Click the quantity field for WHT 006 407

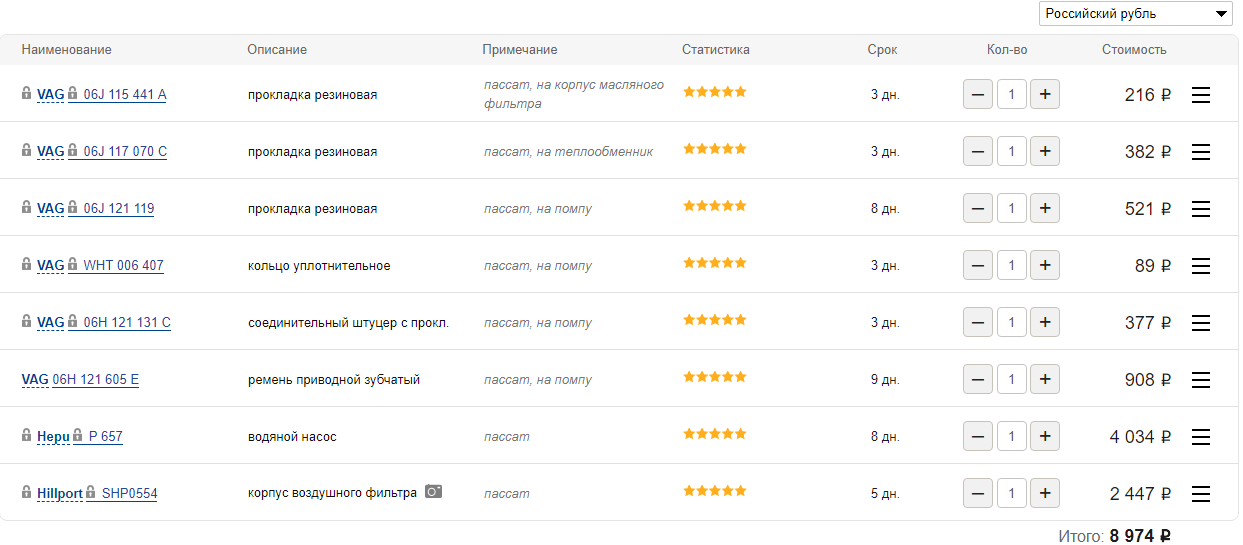(1012, 266)
